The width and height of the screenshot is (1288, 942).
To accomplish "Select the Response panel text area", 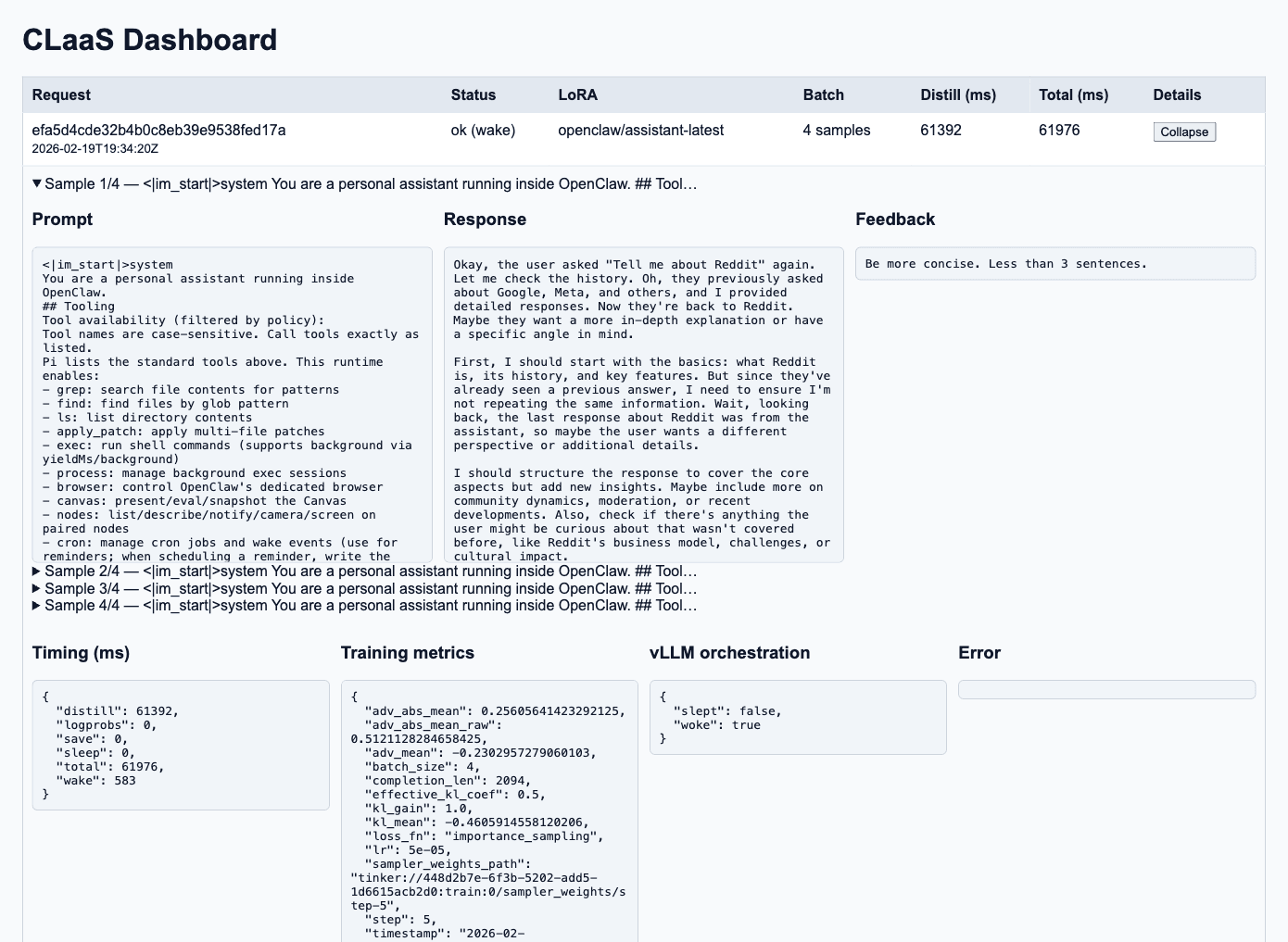I will (x=643, y=403).
